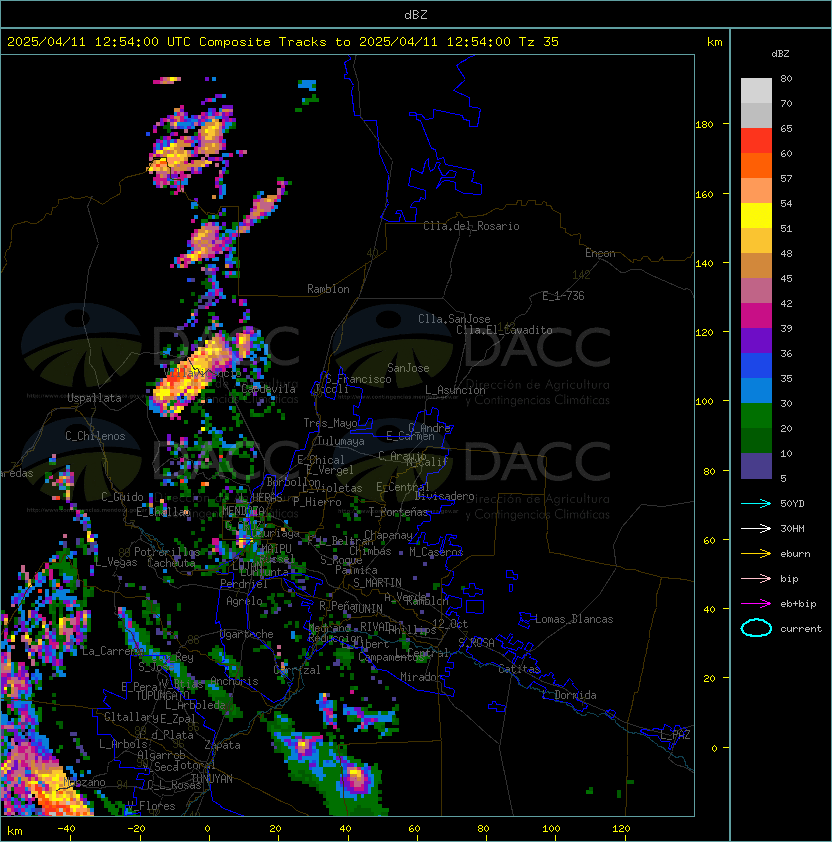This screenshot has height=842, width=832.
Task: Click the '57' value on the dBZ scale
Action: [x=786, y=178]
